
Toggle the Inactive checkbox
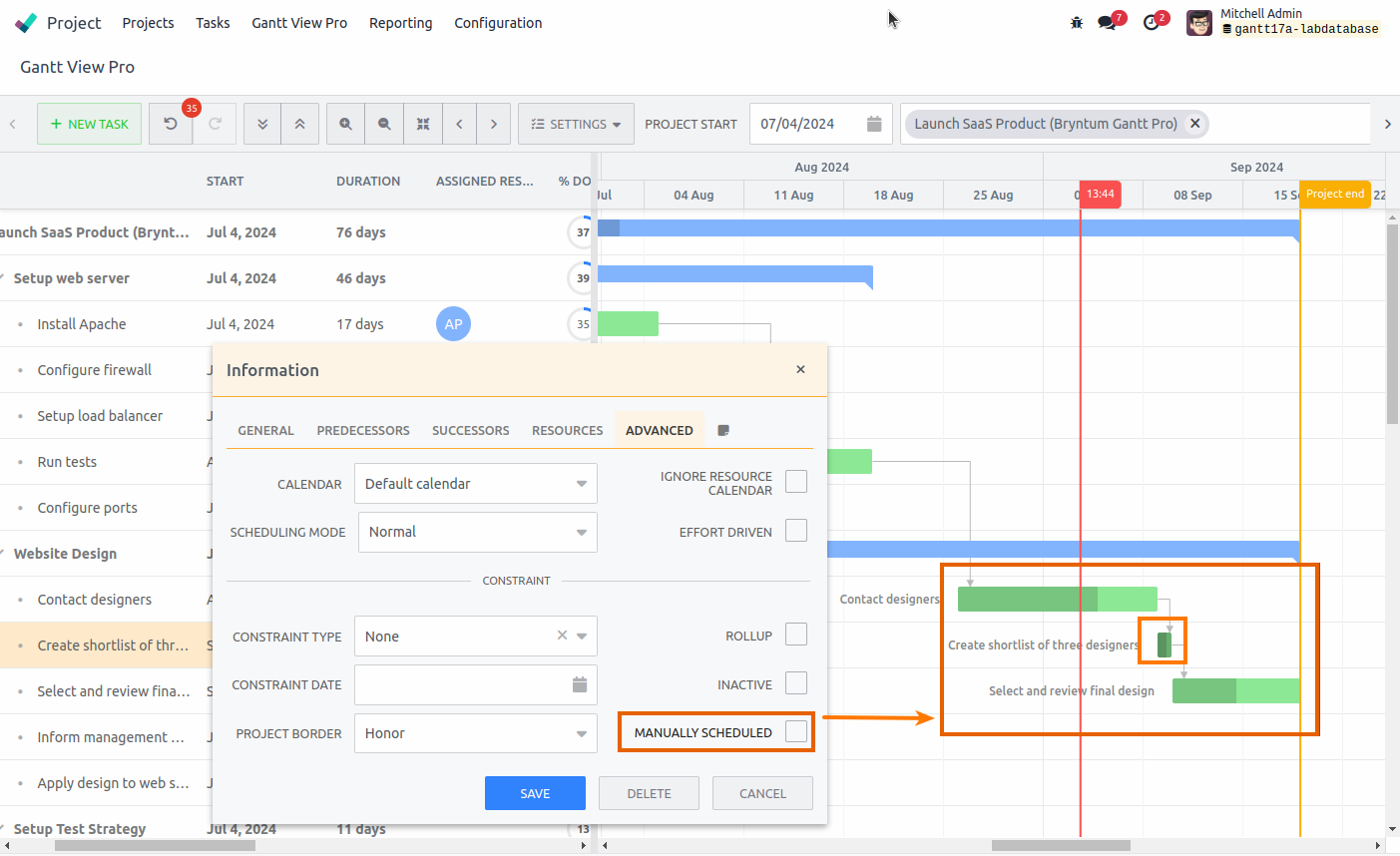(x=795, y=682)
